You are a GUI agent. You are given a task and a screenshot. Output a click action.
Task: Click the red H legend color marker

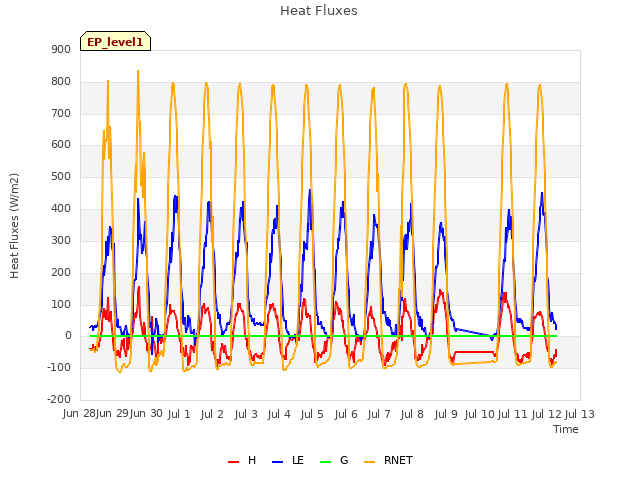point(233,462)
